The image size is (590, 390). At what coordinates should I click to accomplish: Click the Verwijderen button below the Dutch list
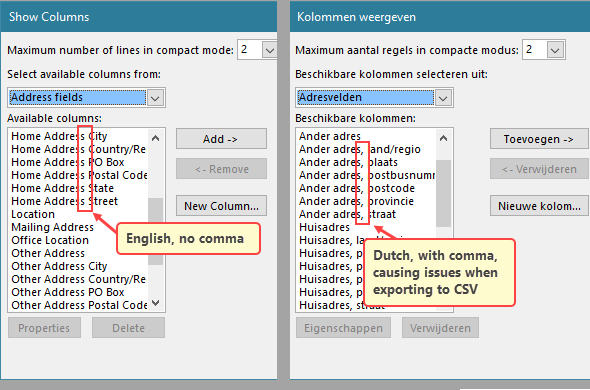point(440,328)
